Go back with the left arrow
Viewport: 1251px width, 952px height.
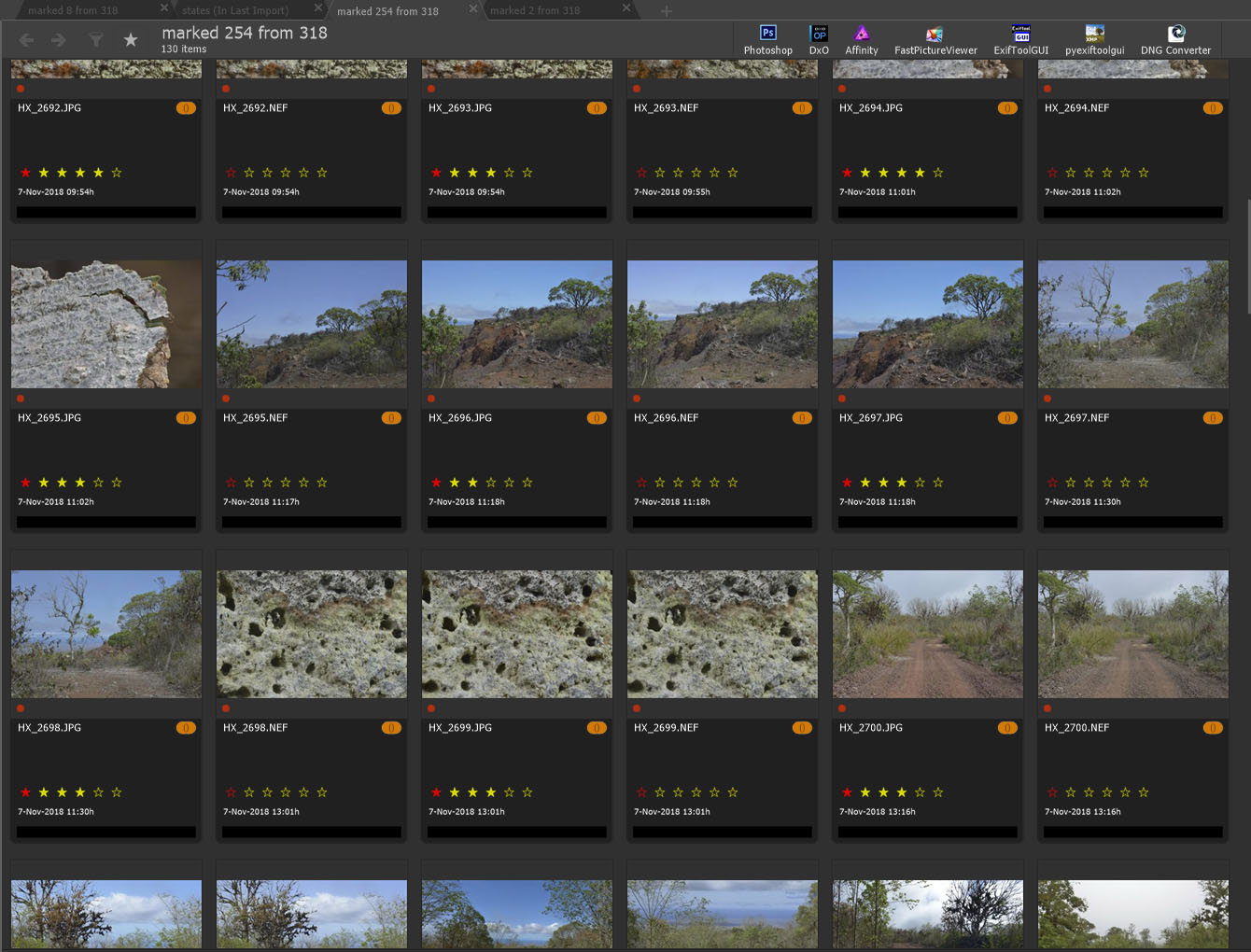(x=27, y=40)
